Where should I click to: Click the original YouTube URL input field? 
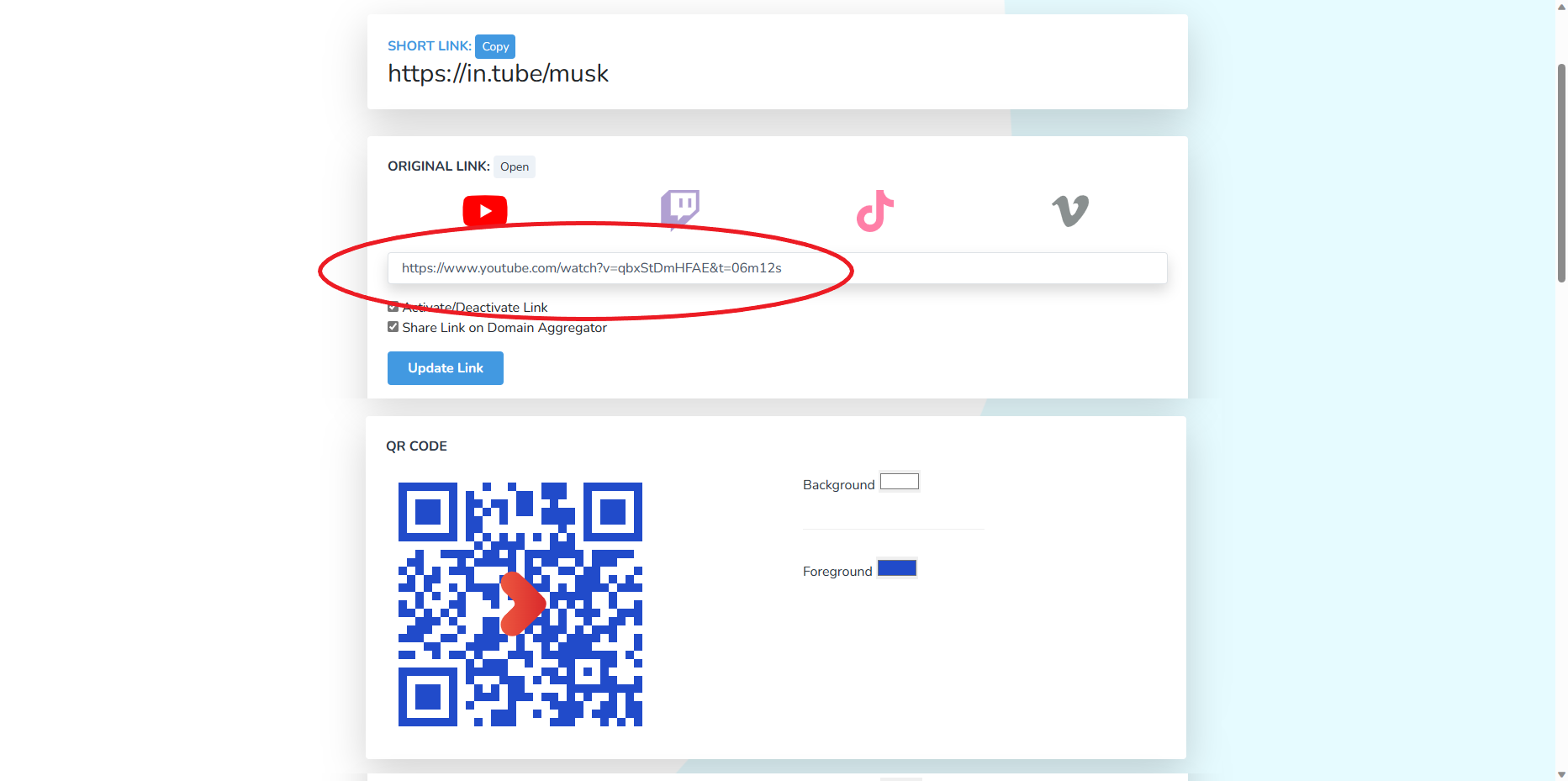[x=777, y=268]
